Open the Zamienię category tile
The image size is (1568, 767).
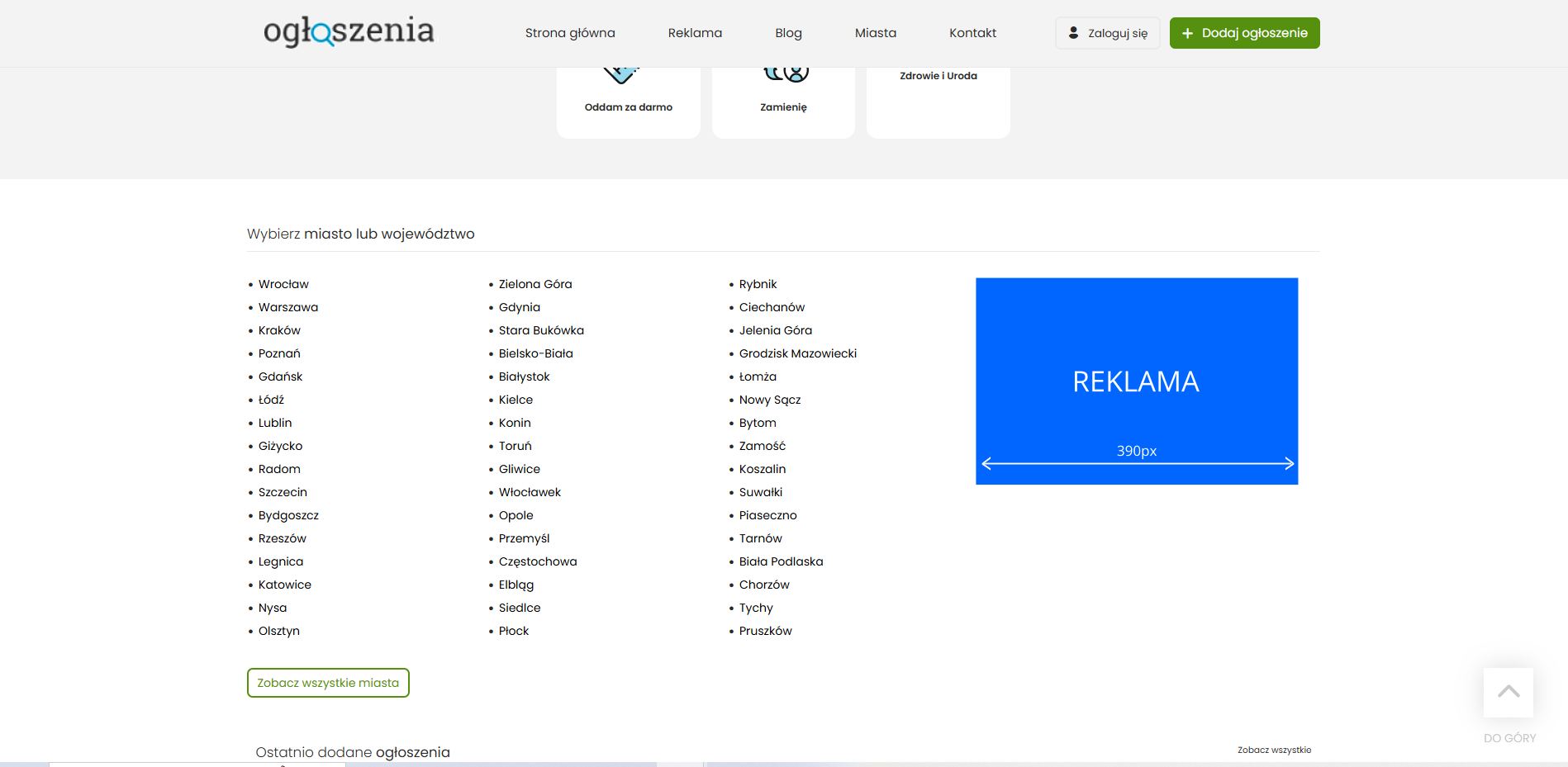(783, 107)
